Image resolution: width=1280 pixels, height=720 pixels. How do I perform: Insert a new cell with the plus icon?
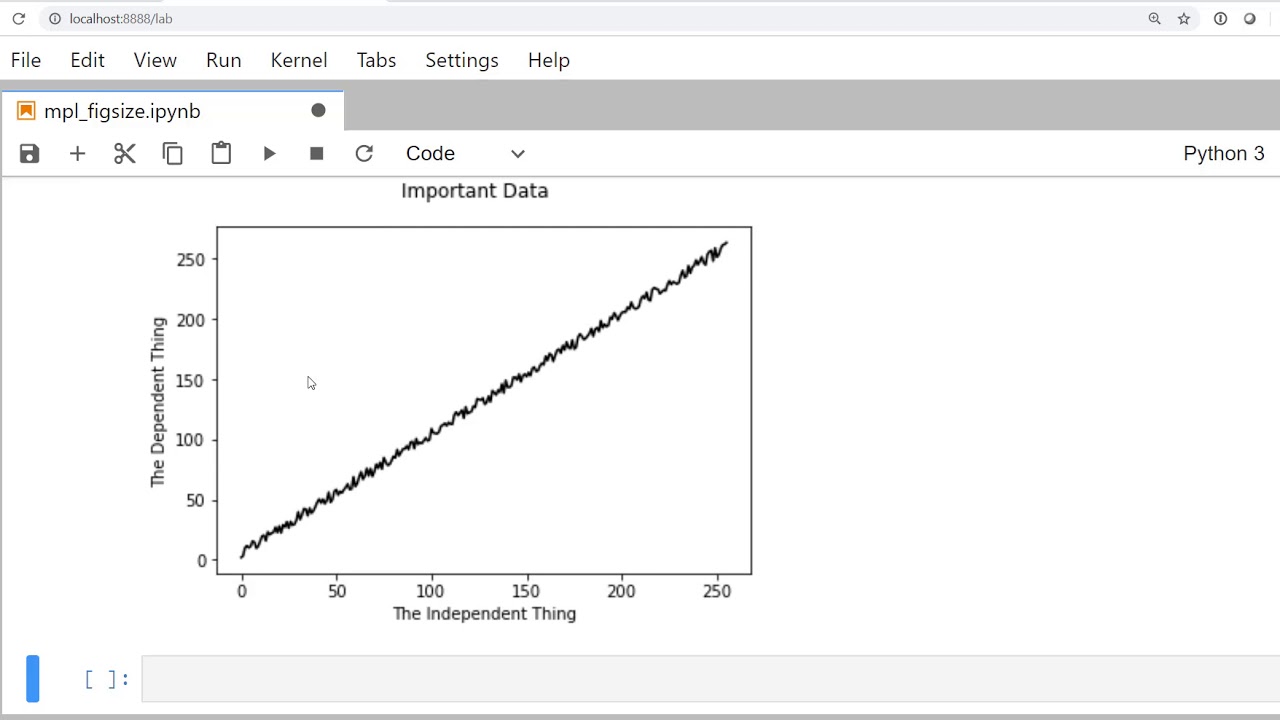click(77, 153)
